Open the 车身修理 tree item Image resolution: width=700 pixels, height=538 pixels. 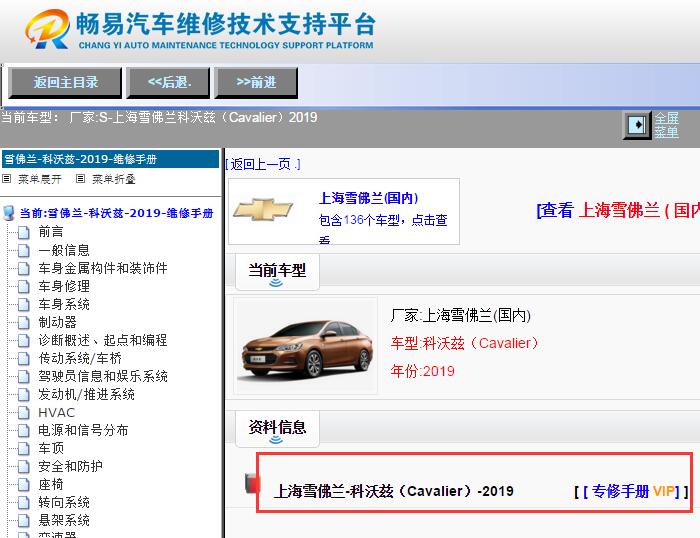click(x=64, y=286)
